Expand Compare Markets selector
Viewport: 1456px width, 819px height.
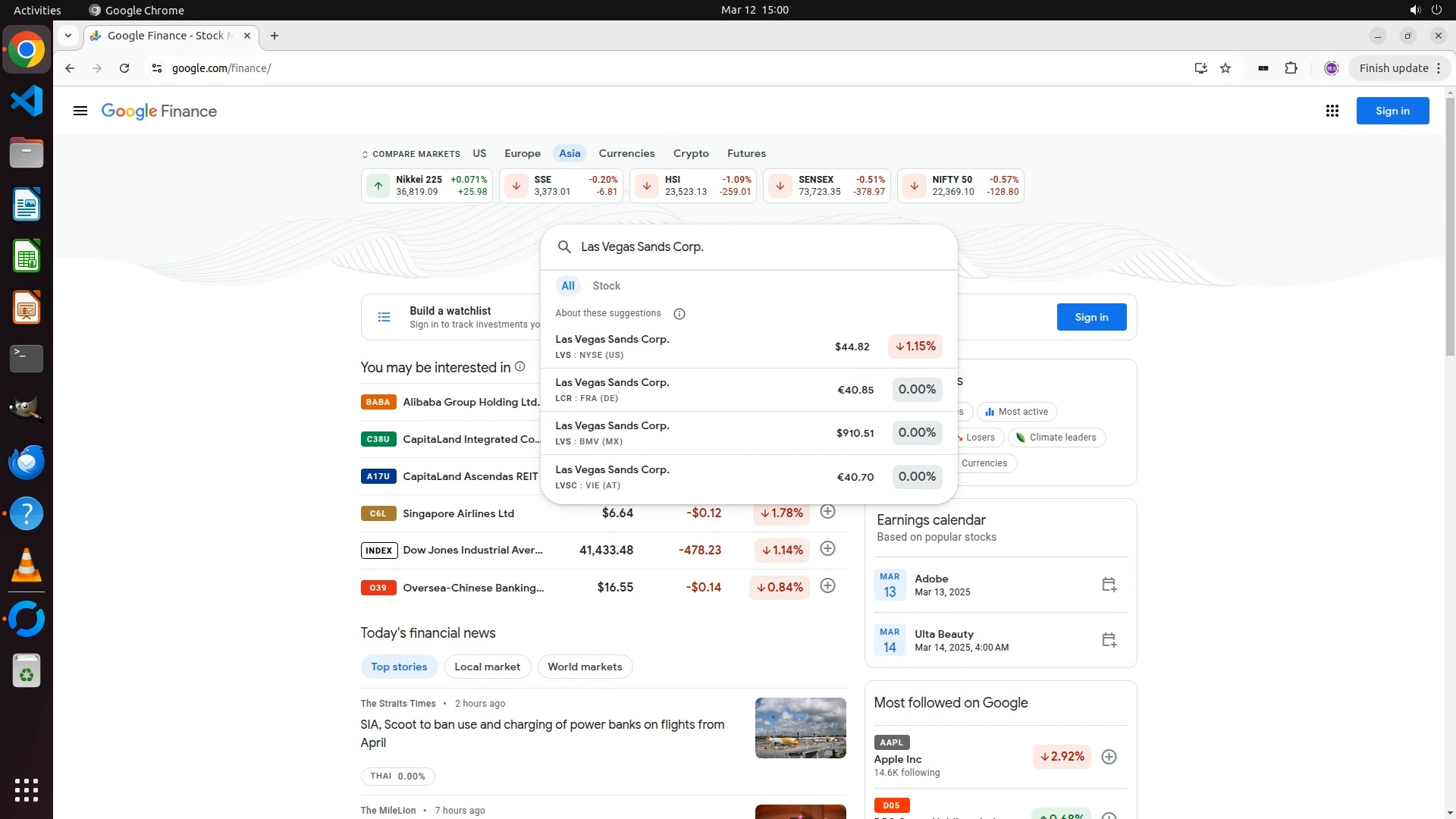pyautogui.click(x=411, y=154)
